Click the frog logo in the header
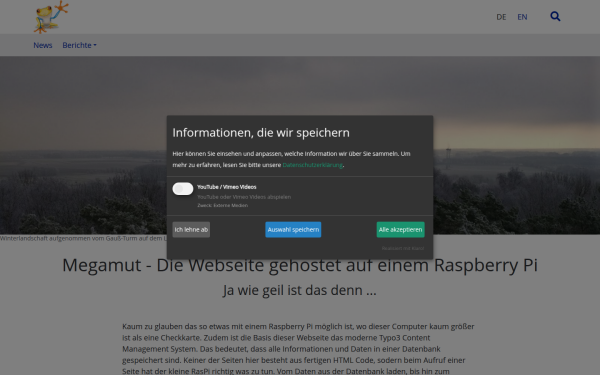This screenshot has height=375, width=600. coord(51,17)
